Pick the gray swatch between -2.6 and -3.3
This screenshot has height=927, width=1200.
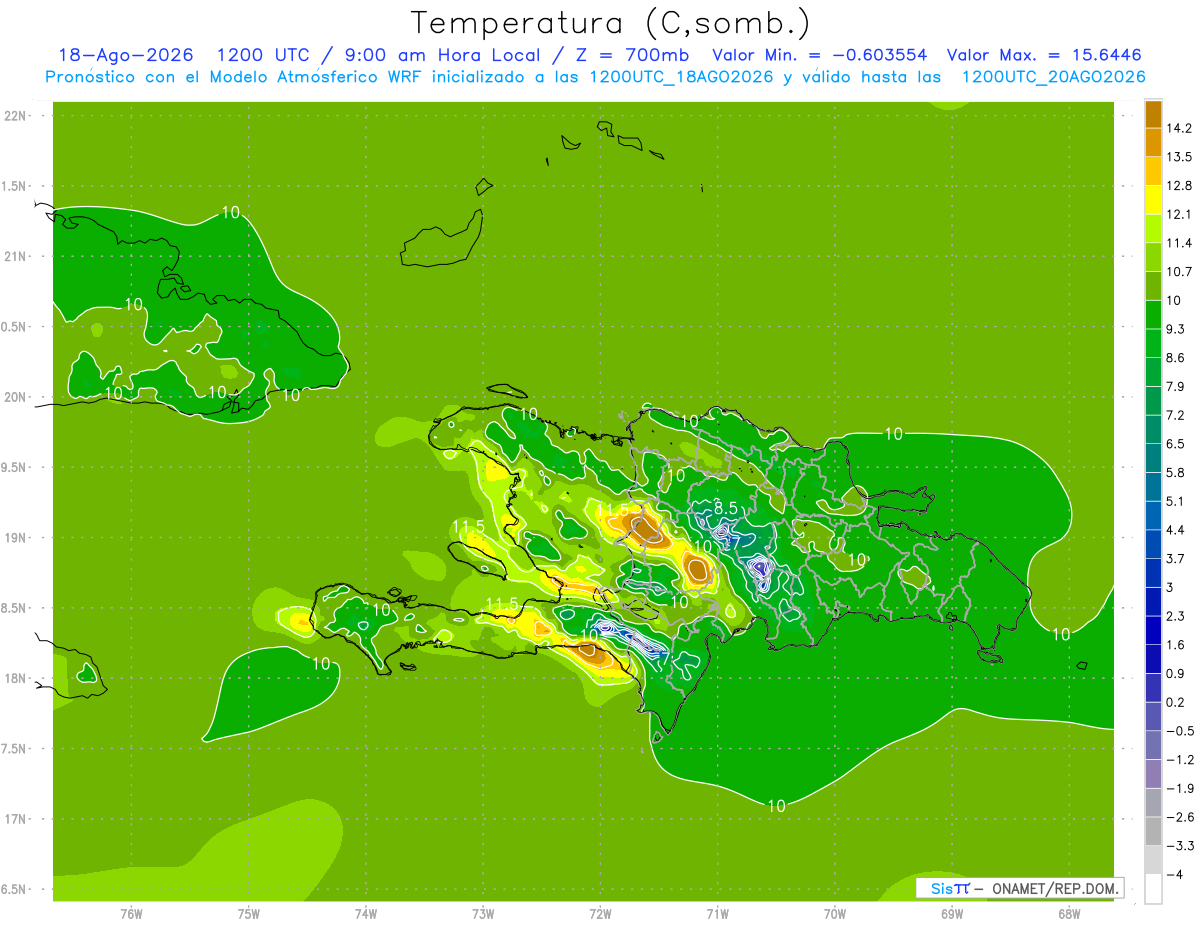(1153, 831)
